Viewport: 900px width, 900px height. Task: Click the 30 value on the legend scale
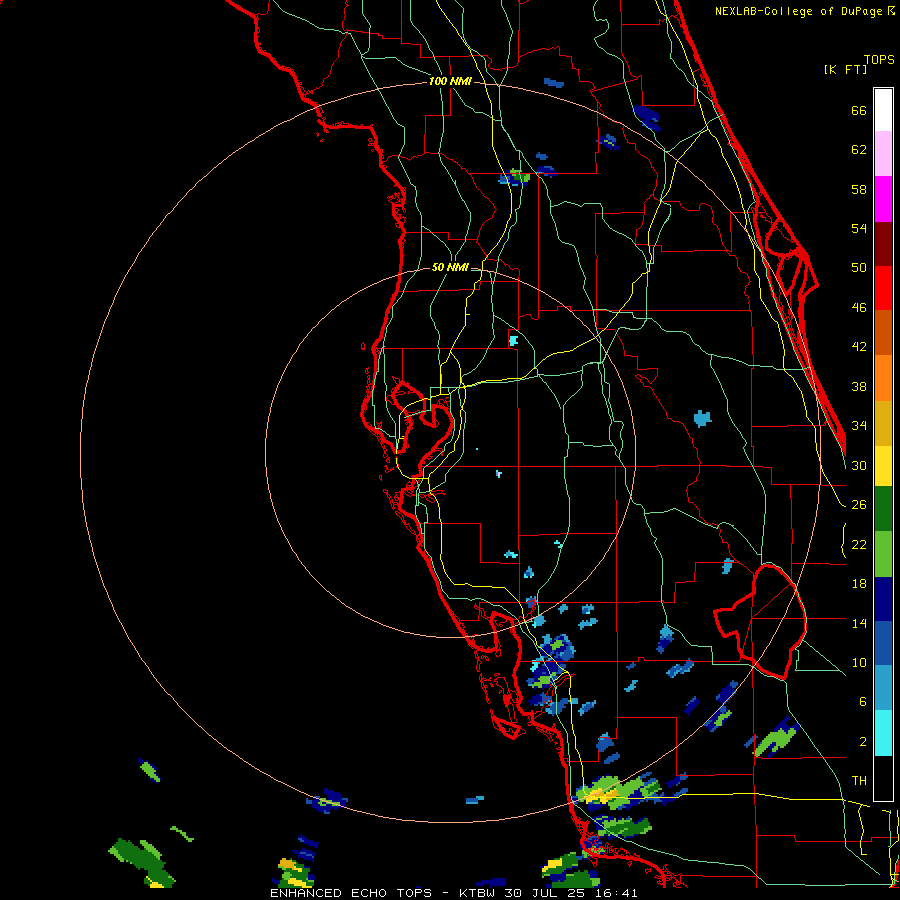859,465
